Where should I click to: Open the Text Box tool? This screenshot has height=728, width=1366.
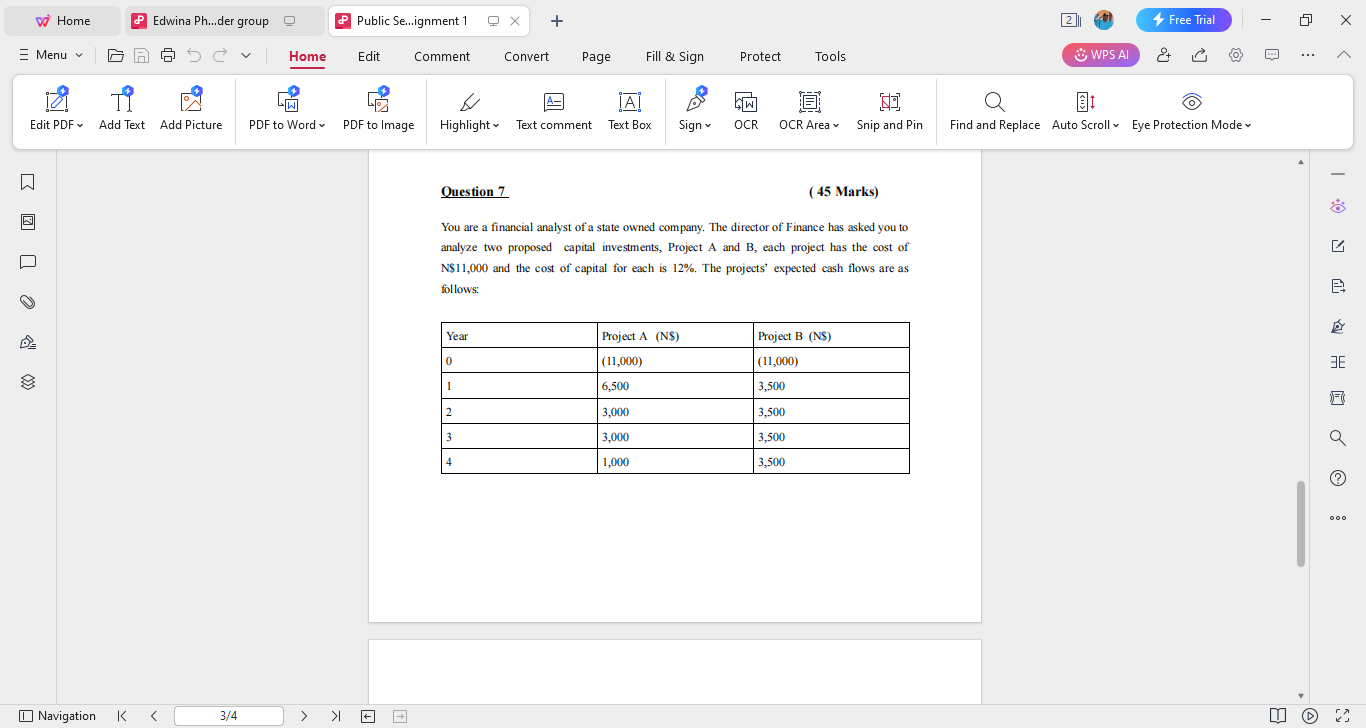coord(629,110)
